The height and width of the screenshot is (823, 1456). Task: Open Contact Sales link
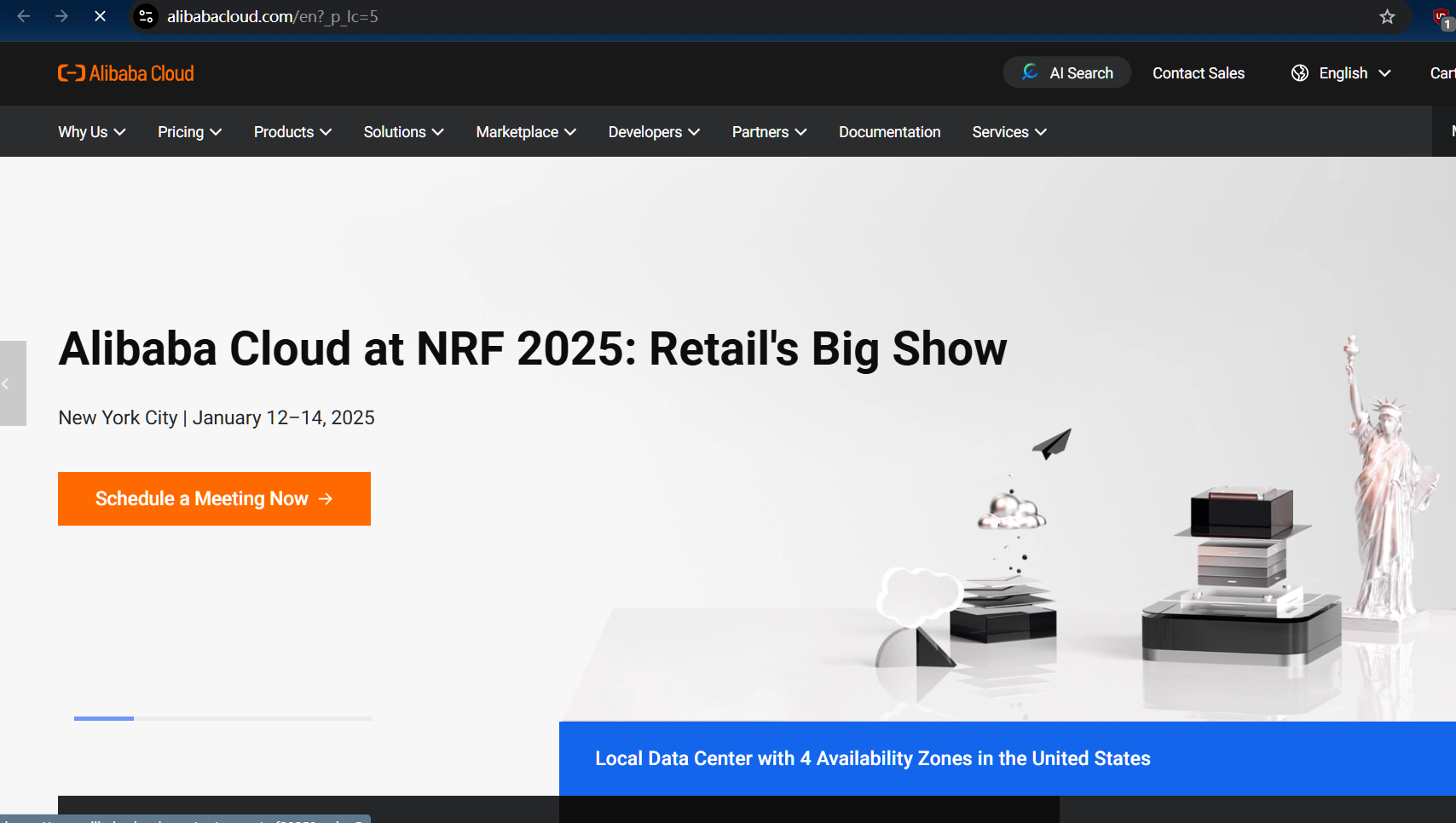[1199, 73]
